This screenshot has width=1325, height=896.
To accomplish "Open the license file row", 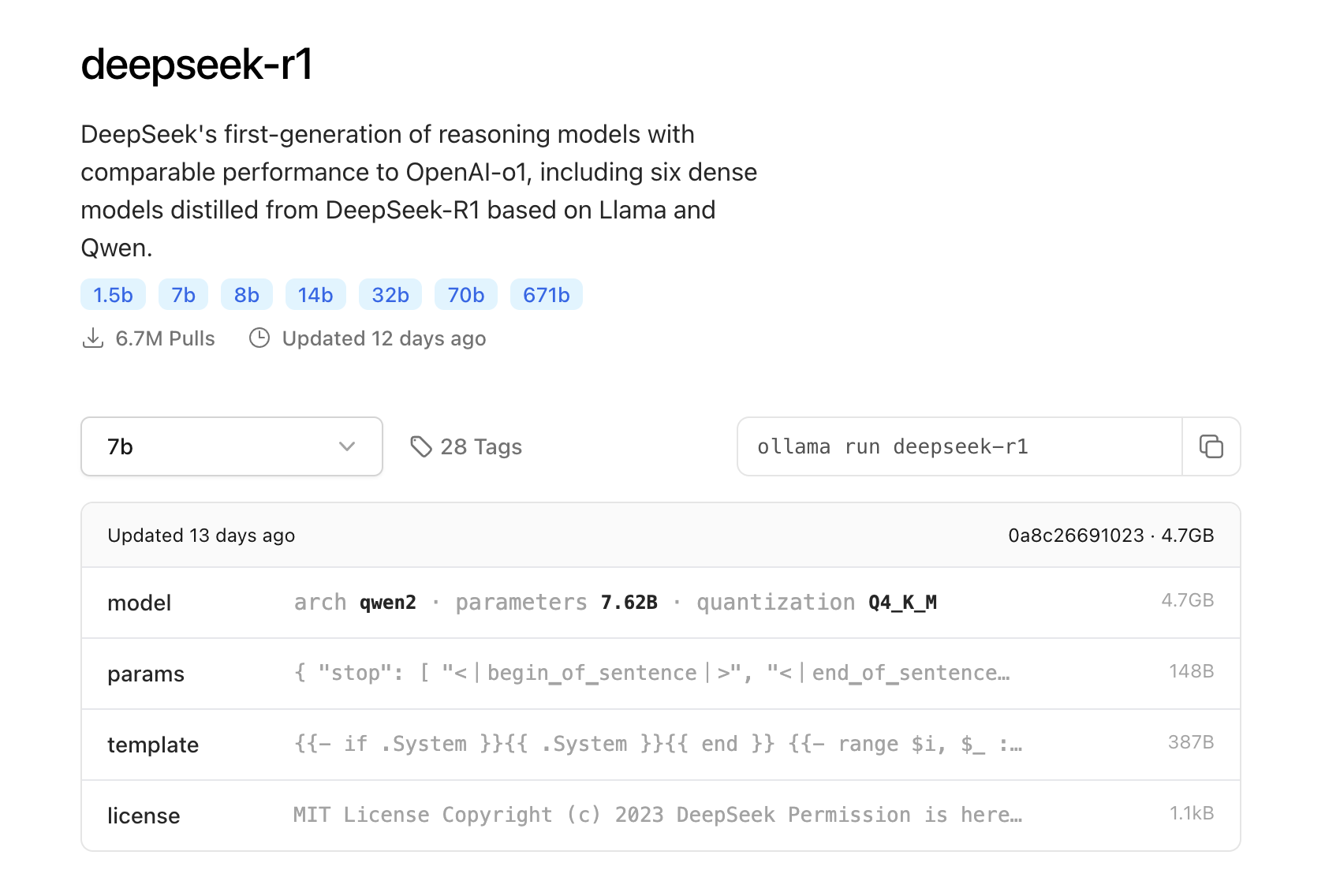I will (x=660, y=816).
